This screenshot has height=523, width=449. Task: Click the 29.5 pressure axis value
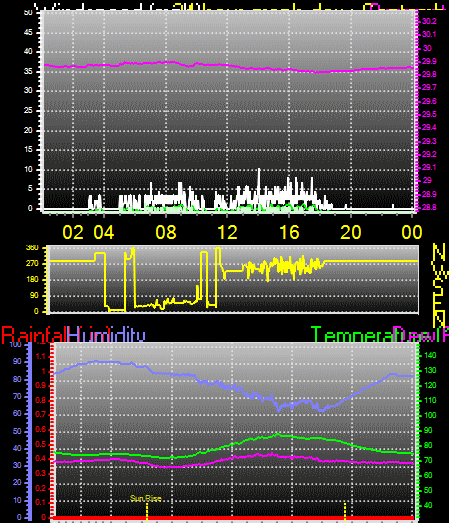click(429, 114)
